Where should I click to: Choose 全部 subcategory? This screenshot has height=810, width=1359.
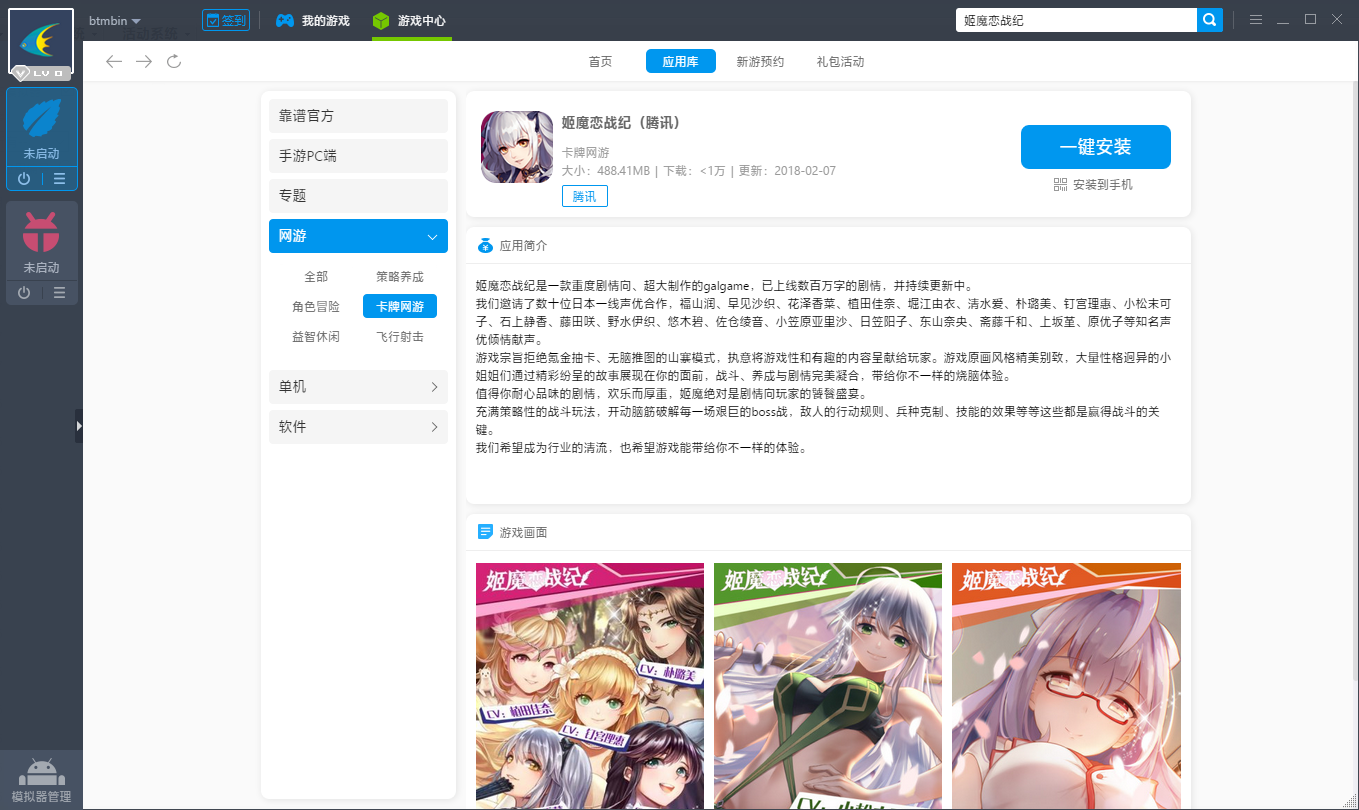coord(316,277)
